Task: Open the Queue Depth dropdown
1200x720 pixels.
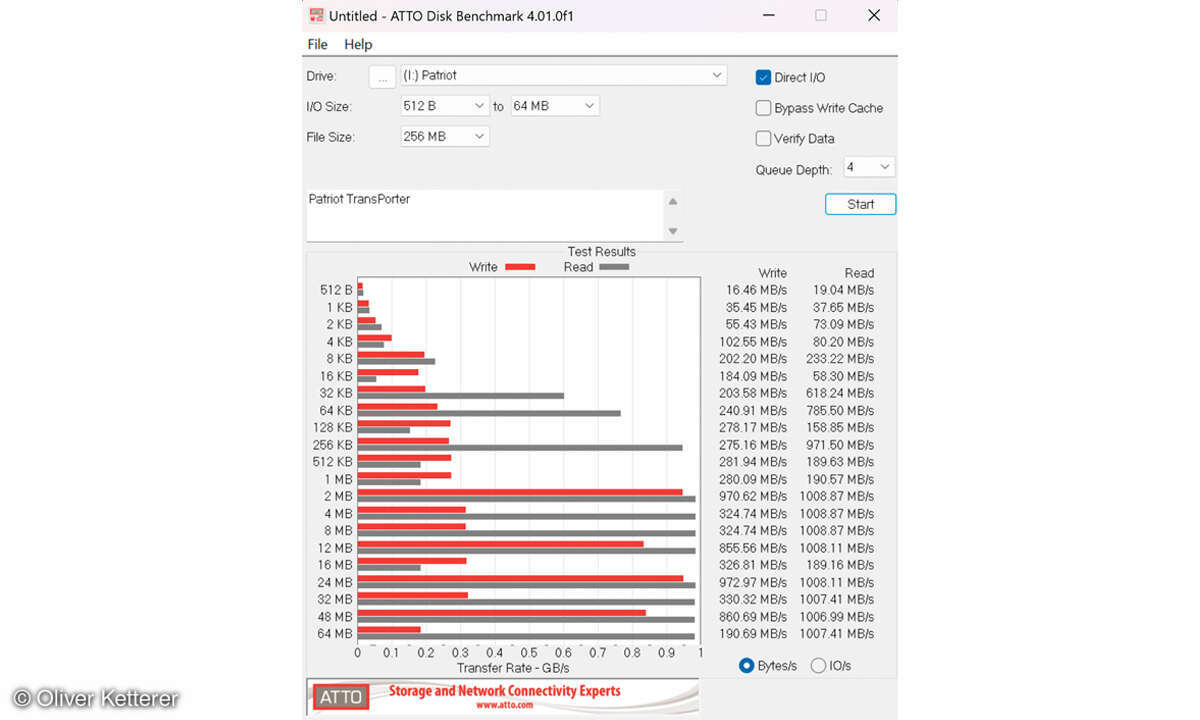Action: point(869,168)
